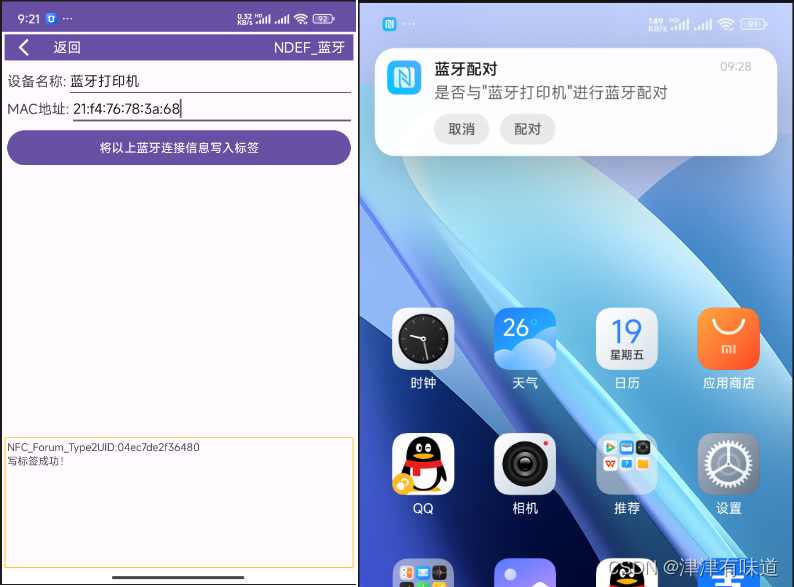Tap the WiFi icon in left phone status bar
The height and width of the screenshot is (587, 794).
[301, 19]
